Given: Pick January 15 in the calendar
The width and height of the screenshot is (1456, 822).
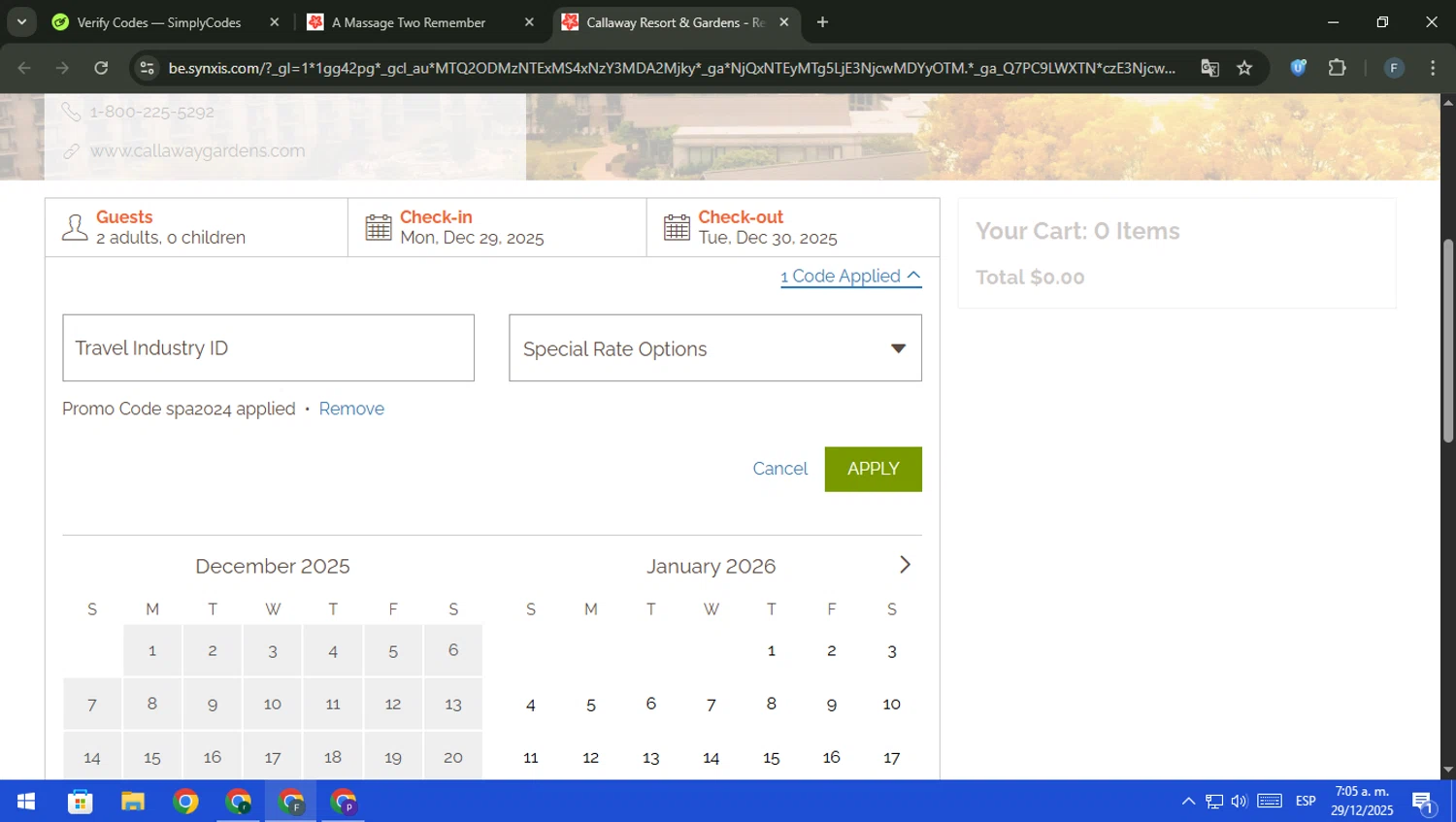Looking at the screenshot, I should tap(772, 757).
